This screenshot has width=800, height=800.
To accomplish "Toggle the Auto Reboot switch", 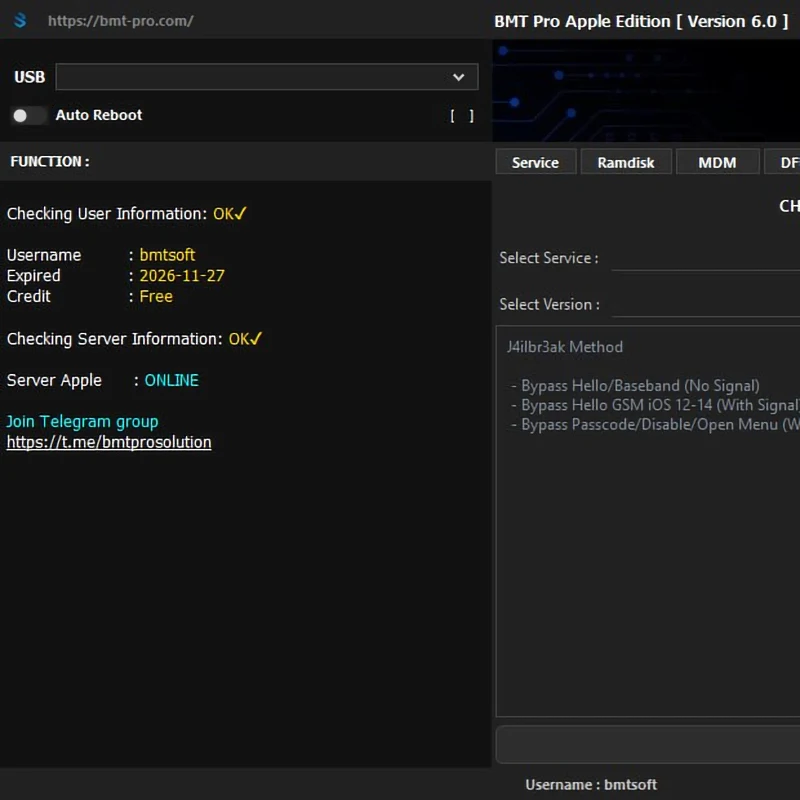I will coord(29,115).
